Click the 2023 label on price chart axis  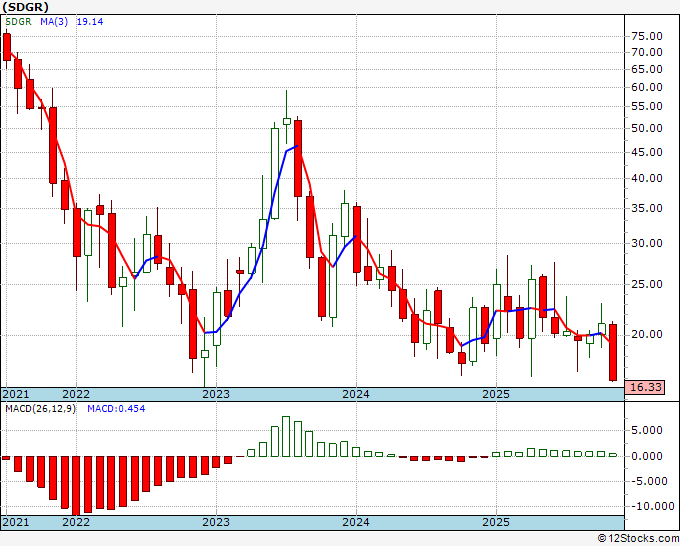216,394
